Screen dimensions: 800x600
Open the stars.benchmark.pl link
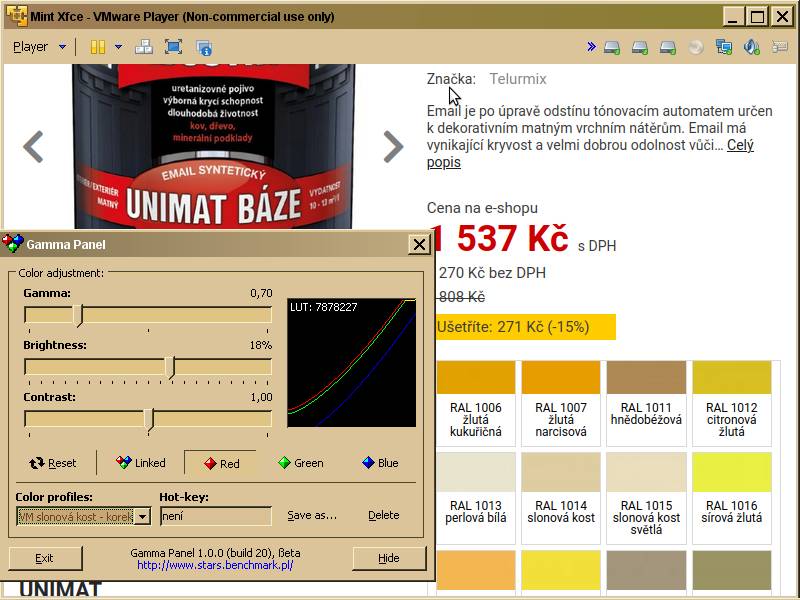coord(215,565)
